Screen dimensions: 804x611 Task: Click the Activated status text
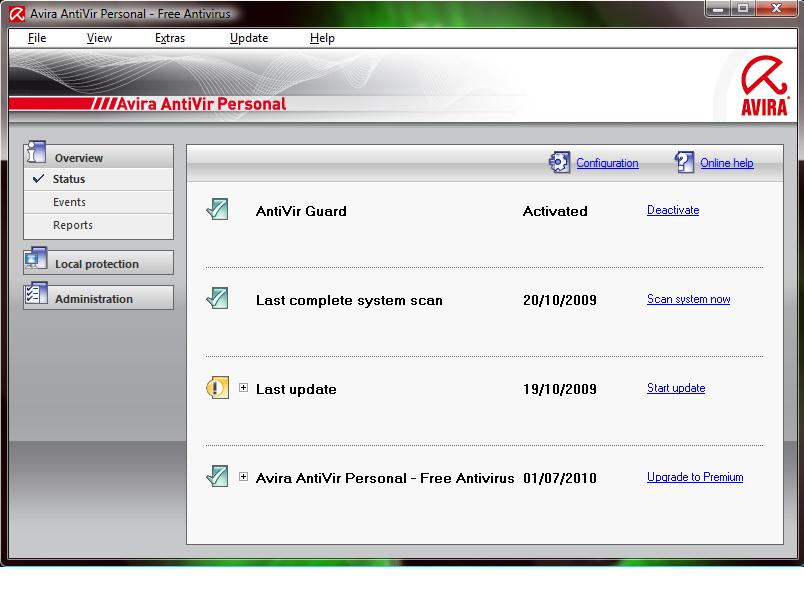[x=555, y=211]
